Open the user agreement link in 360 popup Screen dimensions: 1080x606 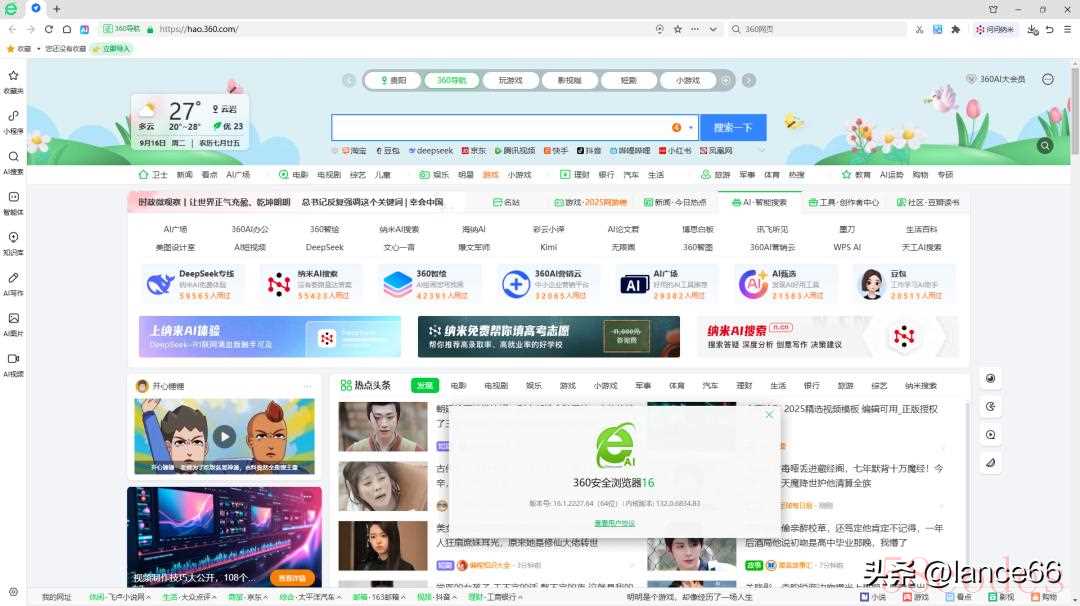click(x=614, y=523)
